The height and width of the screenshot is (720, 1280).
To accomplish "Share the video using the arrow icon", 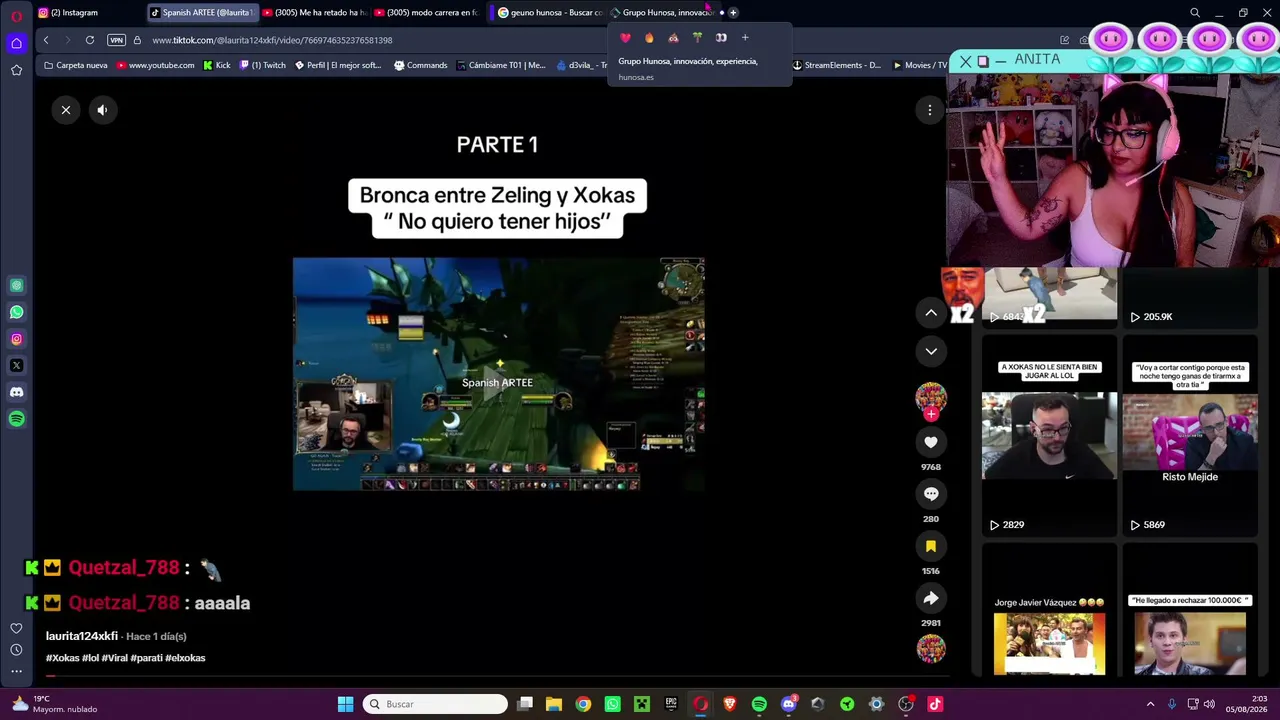I will tap(931, 598).
